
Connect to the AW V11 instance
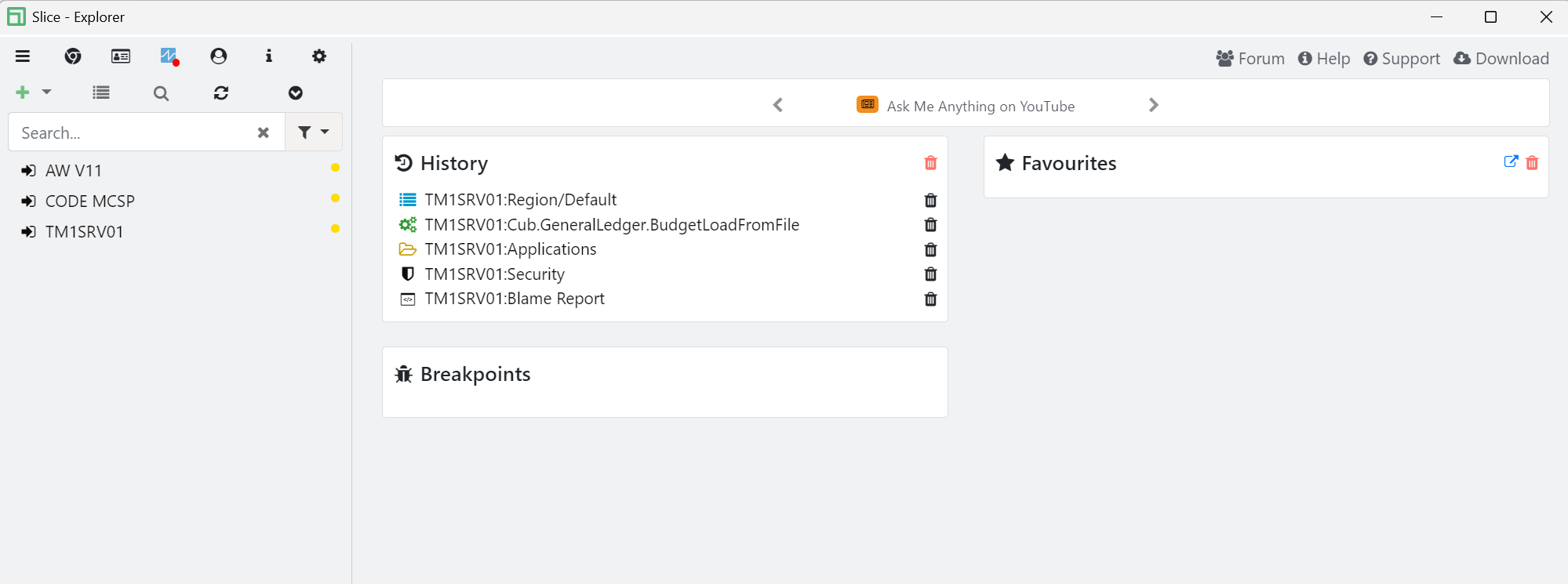click(x=74, y=170)
